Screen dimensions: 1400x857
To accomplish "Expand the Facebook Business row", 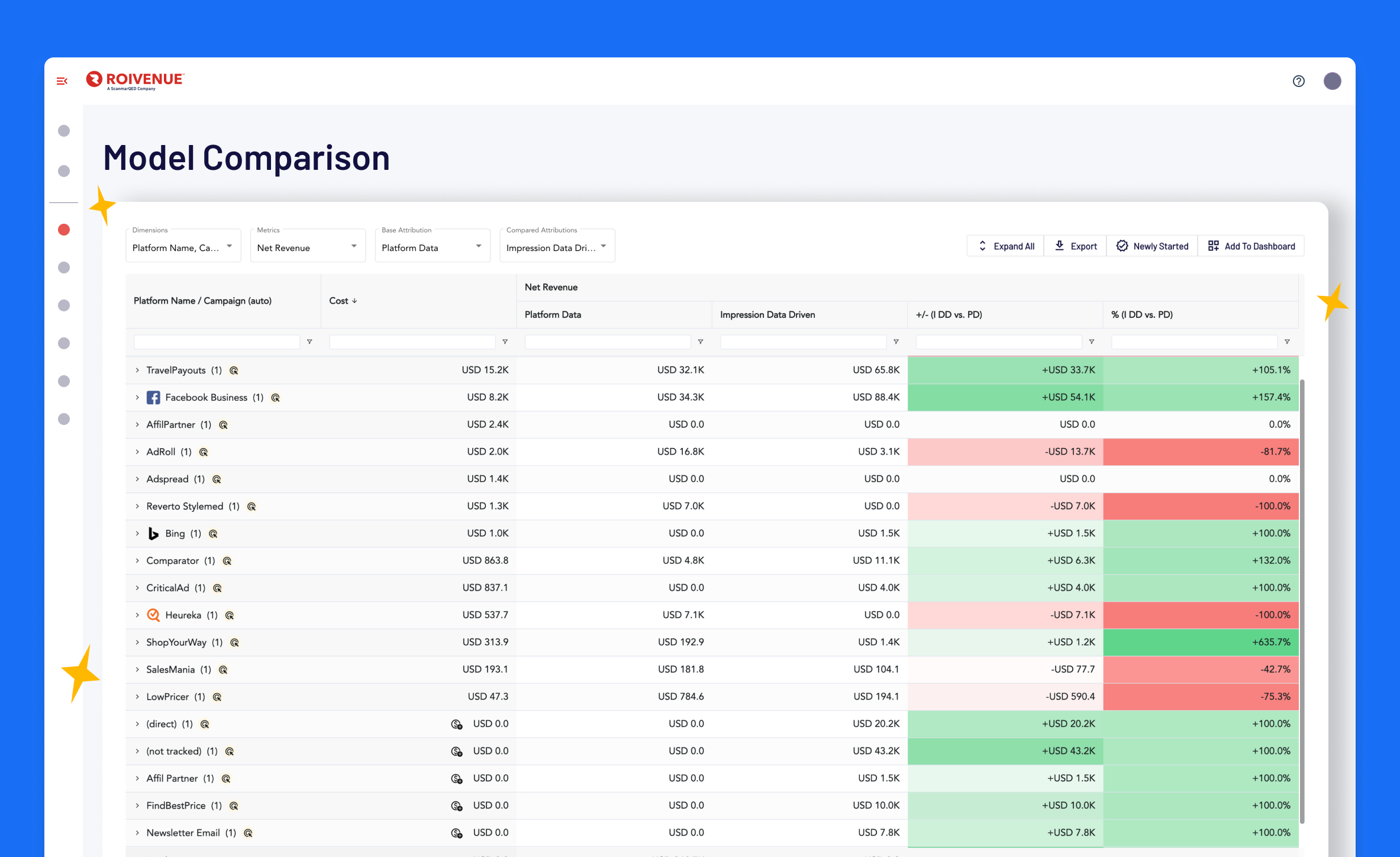I will (x=137, y=398).
